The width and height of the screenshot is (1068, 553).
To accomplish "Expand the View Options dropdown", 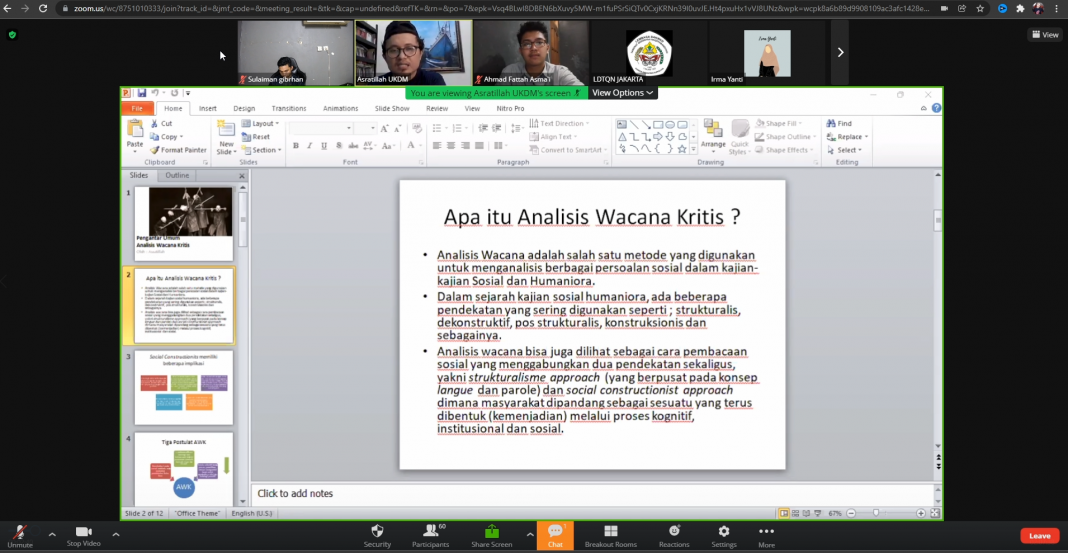I will (622, 93).
